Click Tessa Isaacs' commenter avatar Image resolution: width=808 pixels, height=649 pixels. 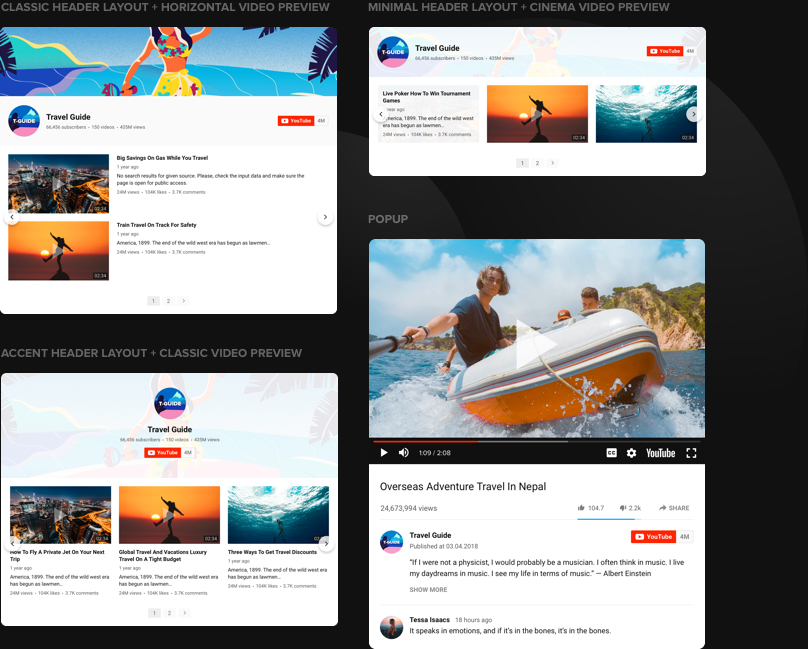pos(391,626)
